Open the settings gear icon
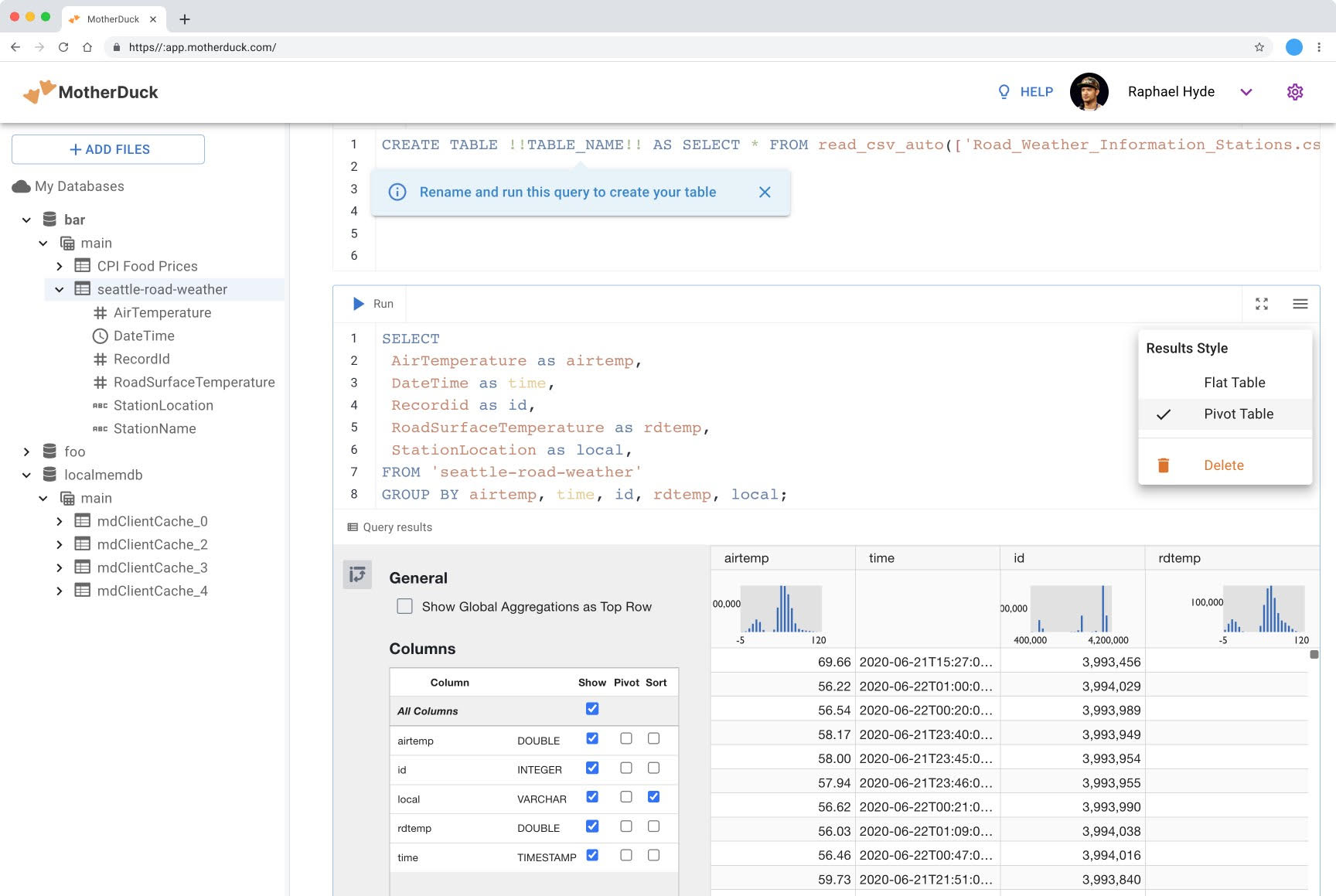The height and width of the screenshot is (896, 1336). coord(1295,92)
